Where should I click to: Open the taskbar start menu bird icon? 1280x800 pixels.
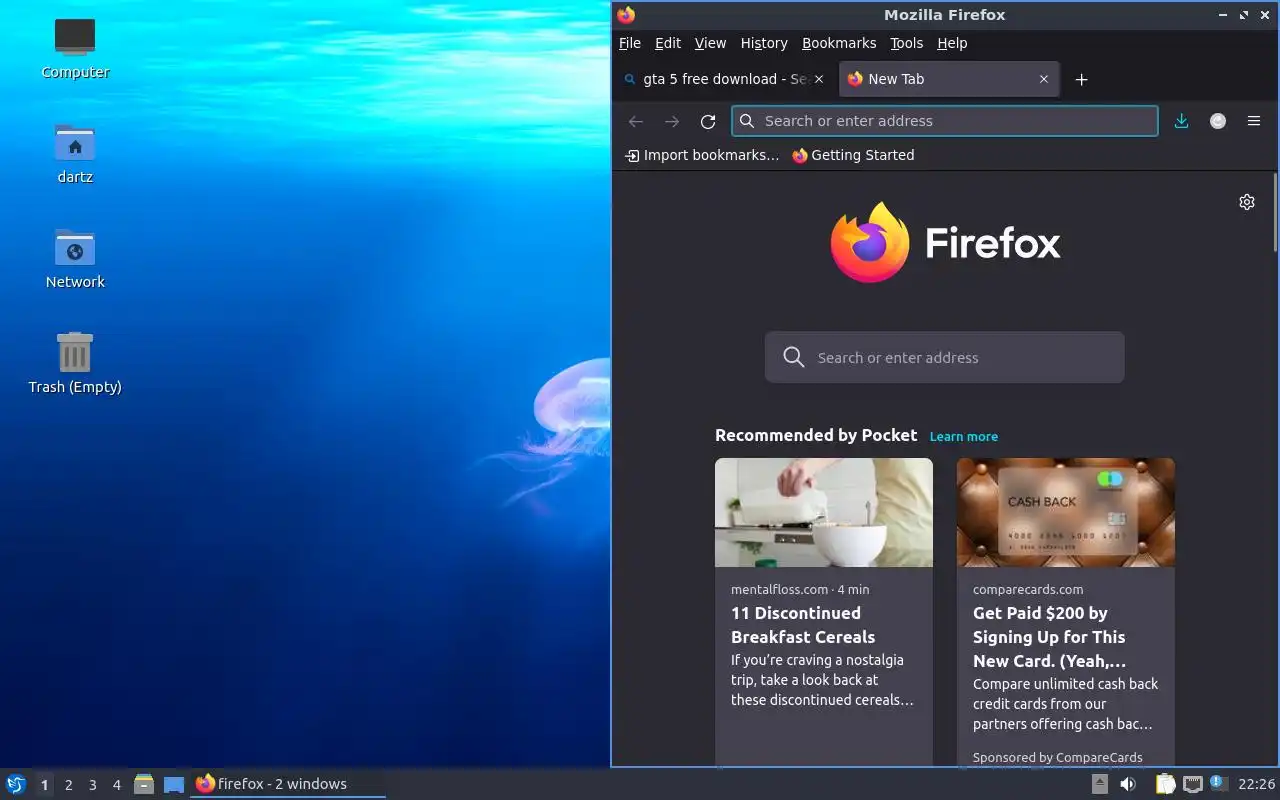click(16, 784)
